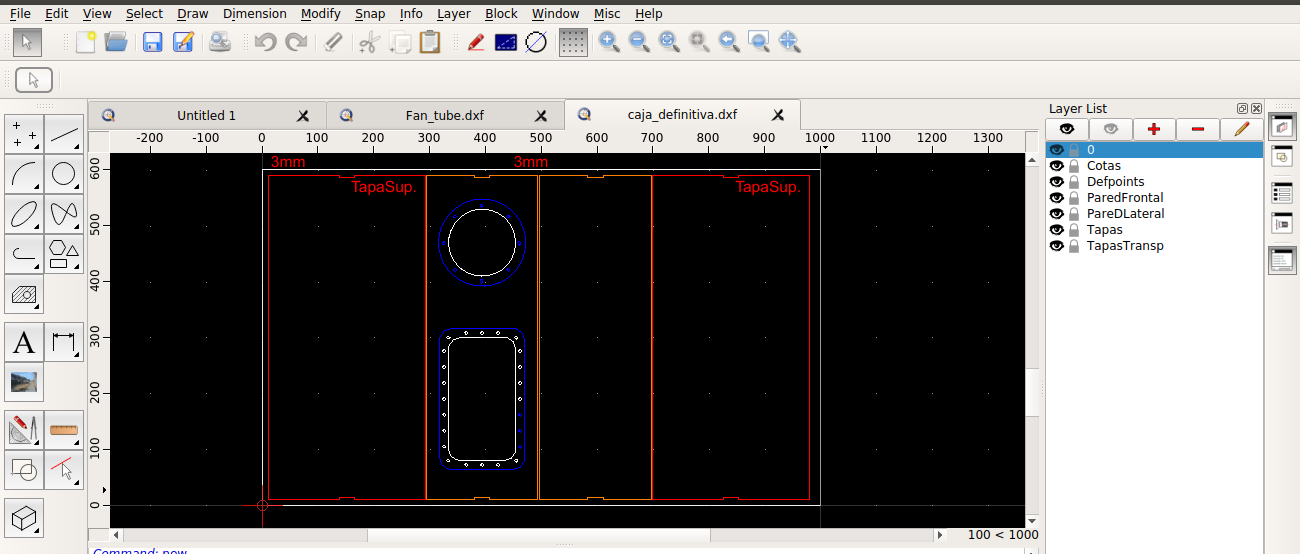Viewport: 1300px width, 554px height.
Task: Switch to the Fan_tube.dxf tab
Action: 444,115
